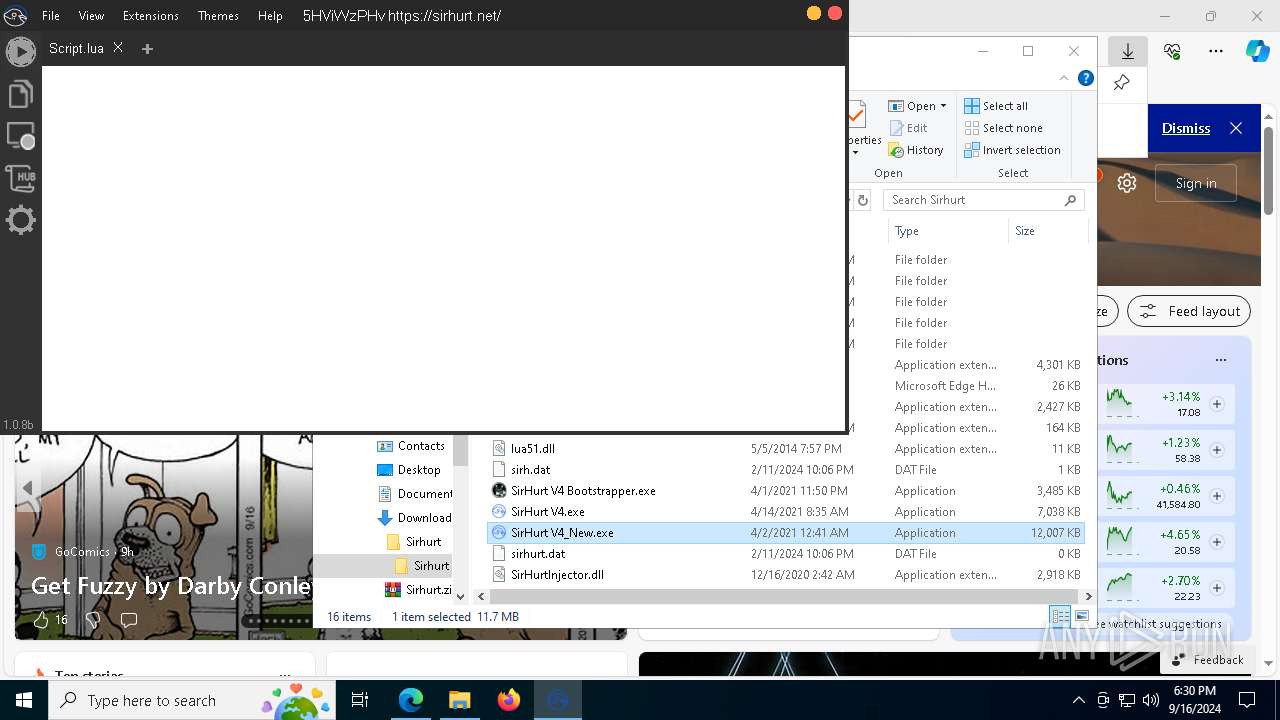Click Windows Start button
The width and height of the screenshot is (1280, 720).
coord(24,700)
